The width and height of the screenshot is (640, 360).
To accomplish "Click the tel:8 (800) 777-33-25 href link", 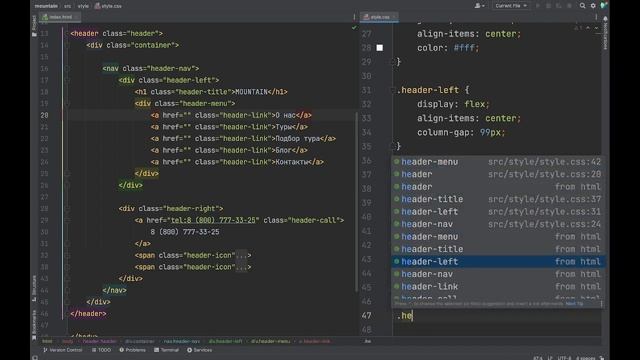I will (x=213, y=220).
